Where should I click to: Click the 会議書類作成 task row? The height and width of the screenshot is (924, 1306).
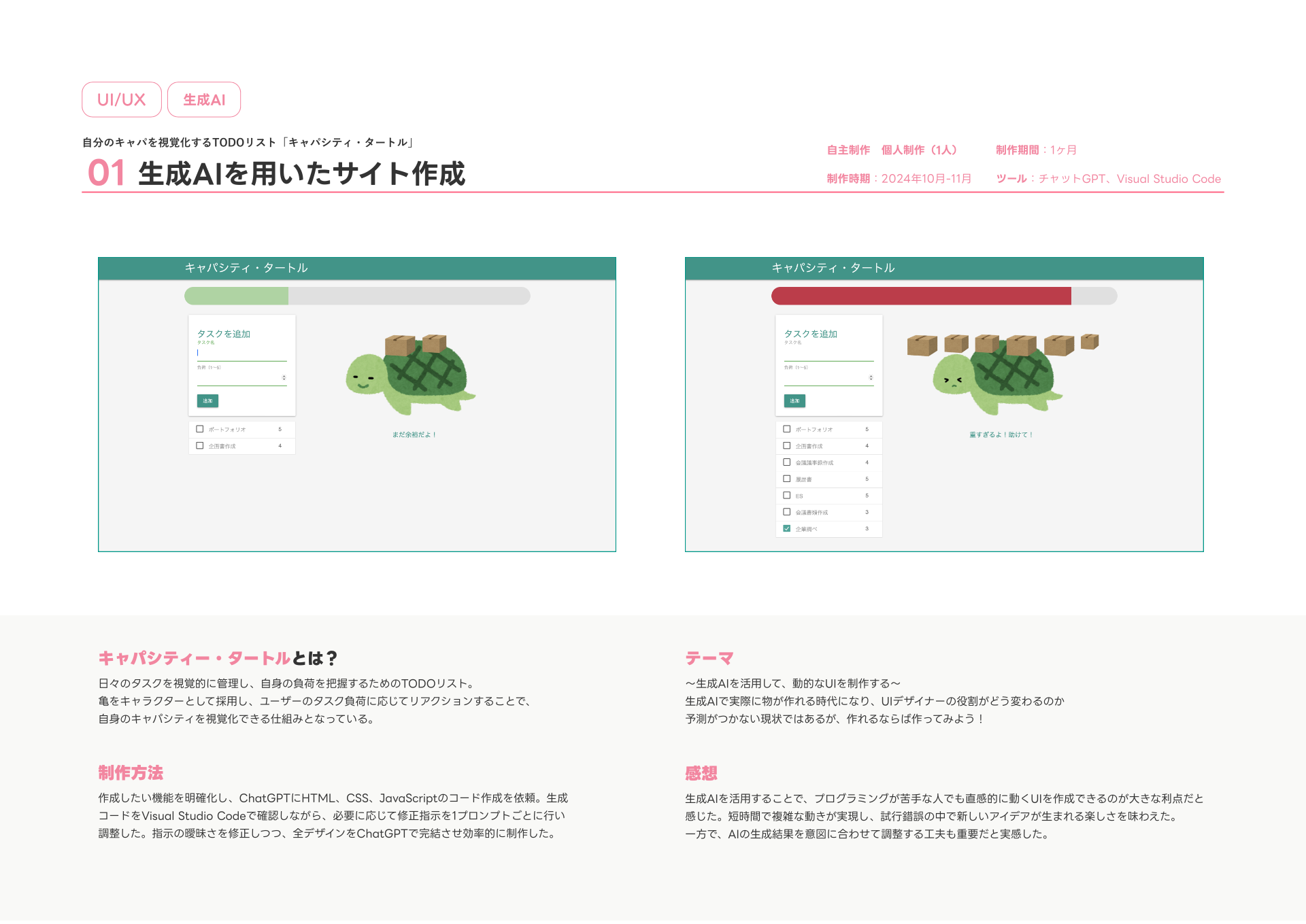[x=828, y=512]
